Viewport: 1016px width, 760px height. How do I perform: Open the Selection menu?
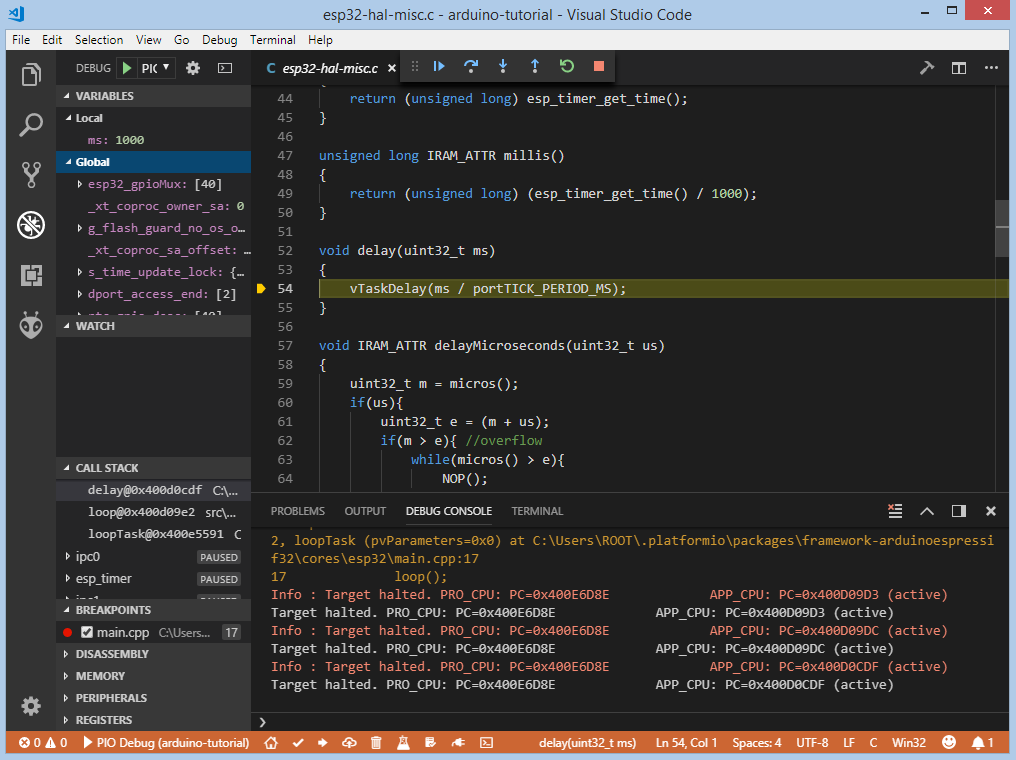pyautogui.click(x=98, y=40)
